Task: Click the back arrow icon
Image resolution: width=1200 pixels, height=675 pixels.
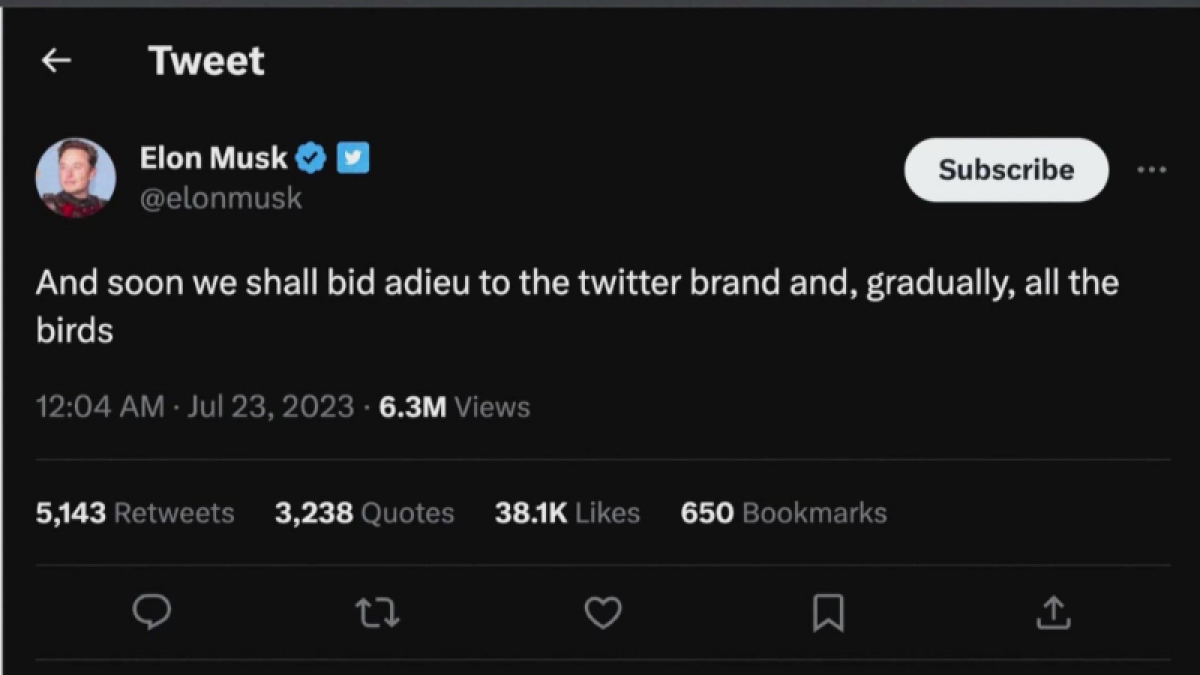Action: pos(56,61)
